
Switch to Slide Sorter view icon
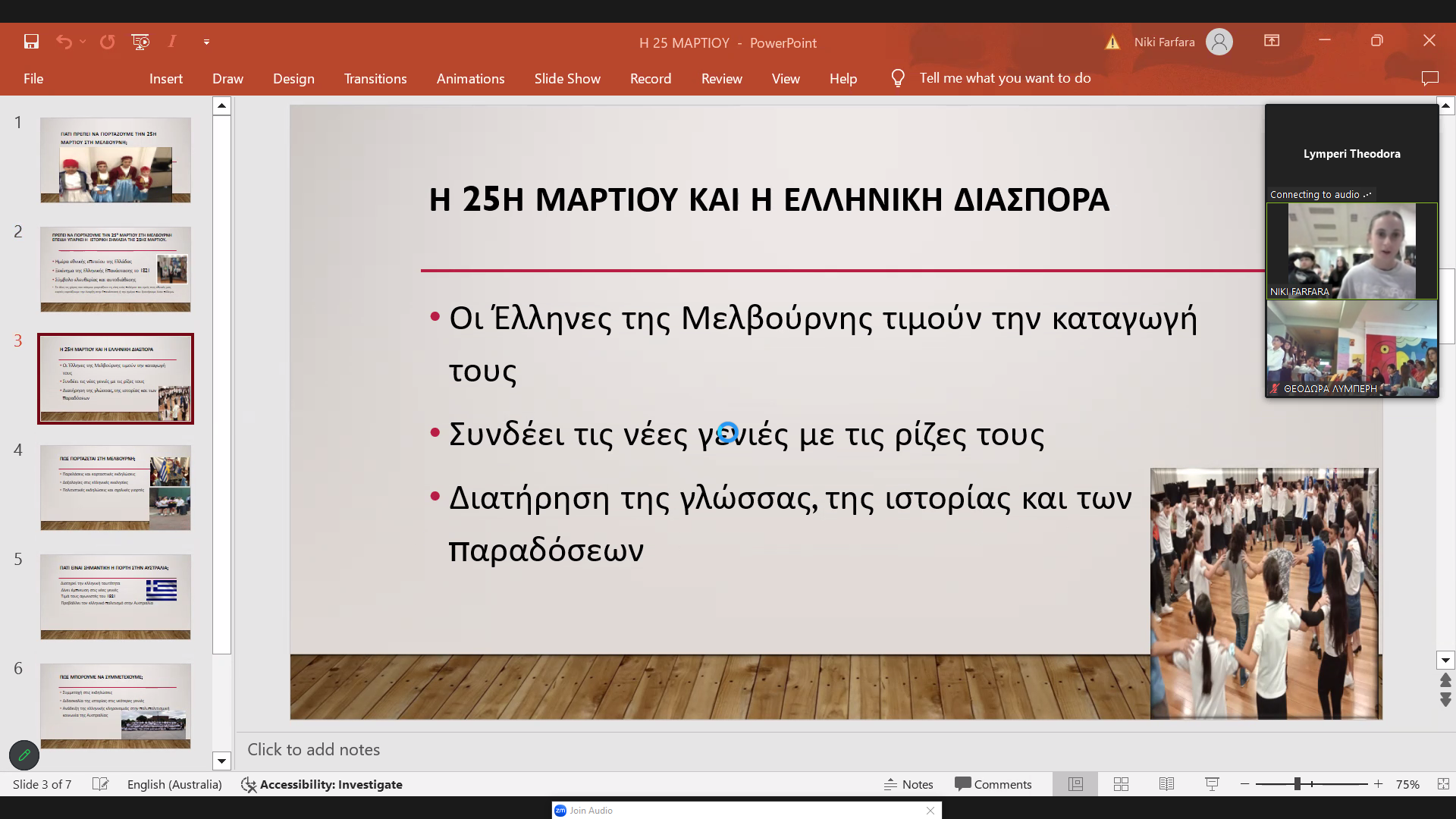tap(1121, 784)
